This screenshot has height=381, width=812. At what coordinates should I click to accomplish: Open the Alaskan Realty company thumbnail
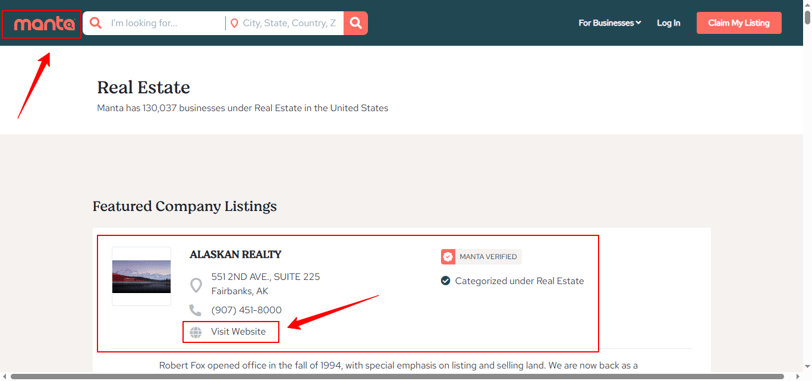click(x=141, y=276)
